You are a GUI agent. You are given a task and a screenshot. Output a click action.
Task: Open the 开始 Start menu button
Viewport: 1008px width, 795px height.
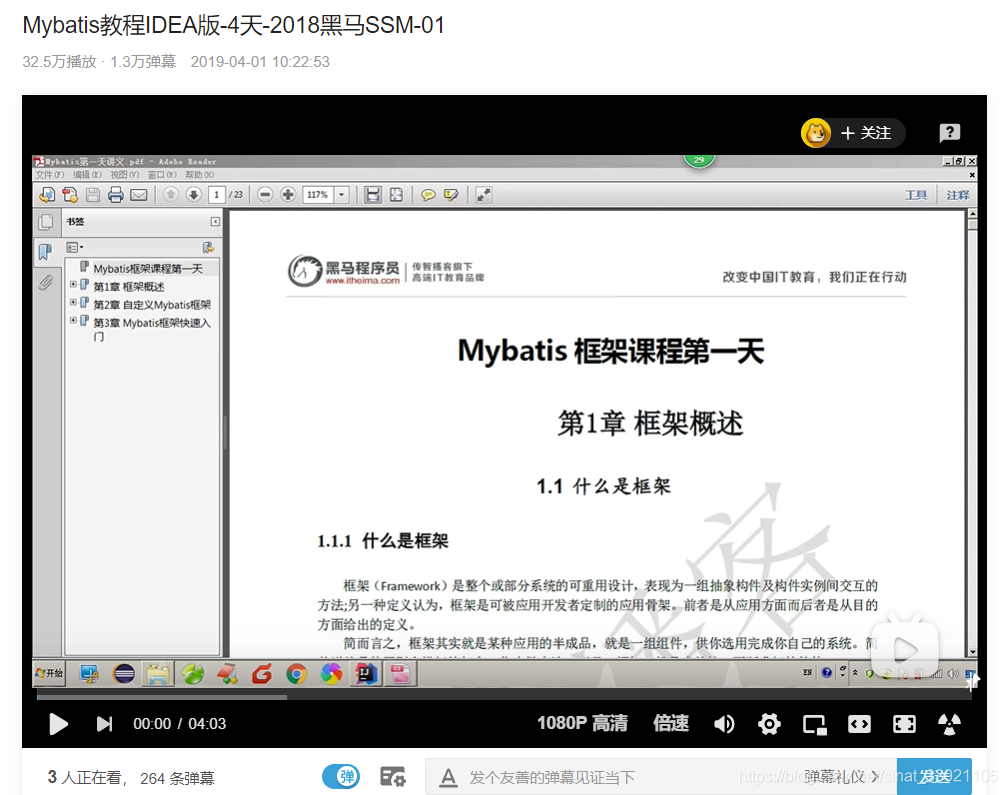click(x=50, y=674)
